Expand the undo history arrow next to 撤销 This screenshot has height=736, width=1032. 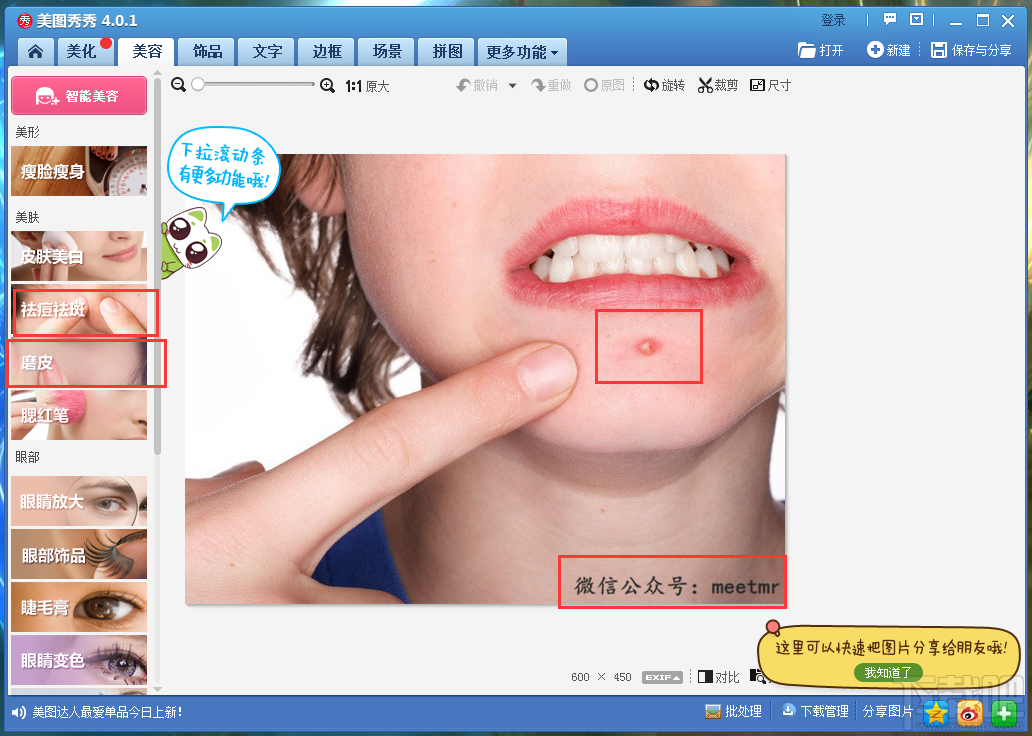(x=513, y=86)
